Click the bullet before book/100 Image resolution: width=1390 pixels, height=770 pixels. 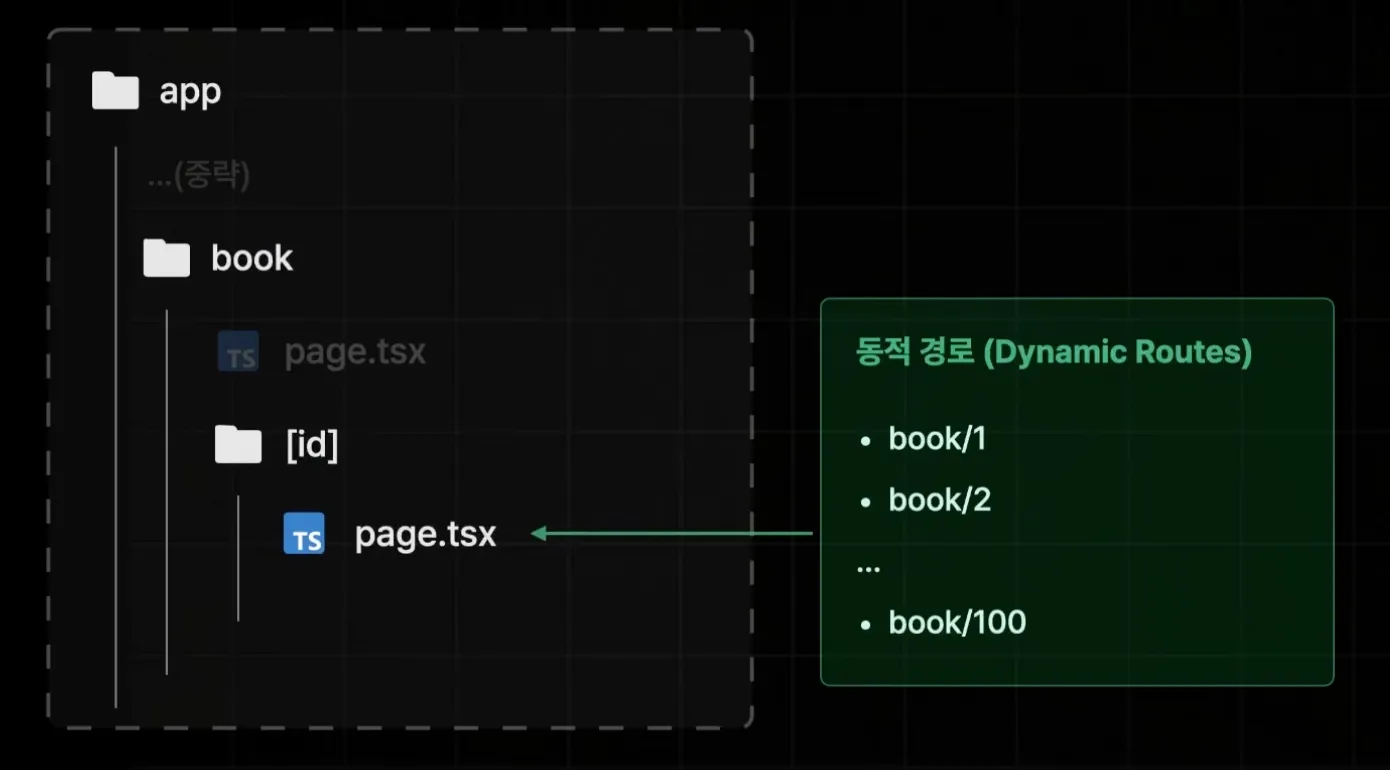[866, 624]
